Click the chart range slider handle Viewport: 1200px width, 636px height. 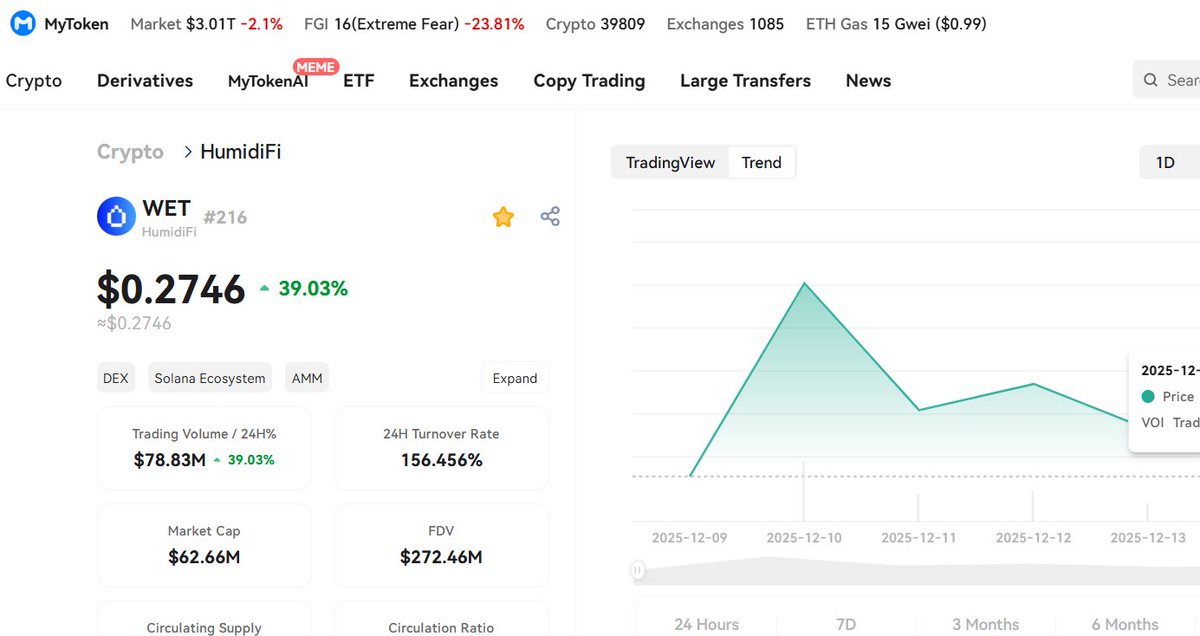tap(637, 570)
